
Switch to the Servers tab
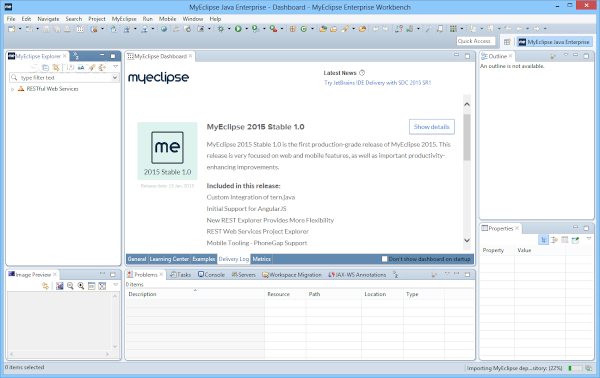[x=243, y=275]
